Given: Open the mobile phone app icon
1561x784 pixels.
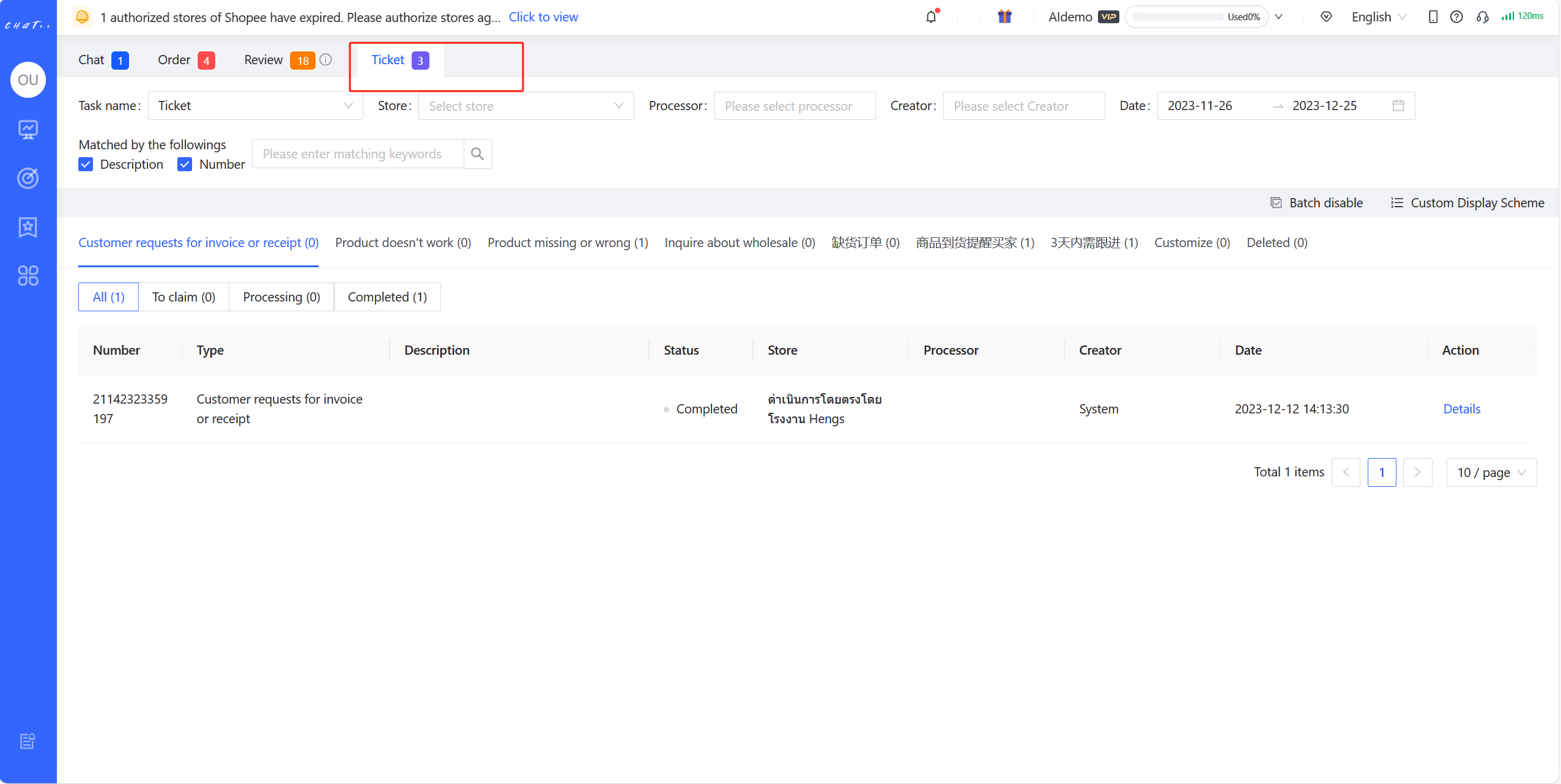Looking at the screenshot, I should (x=1433, y=17).
